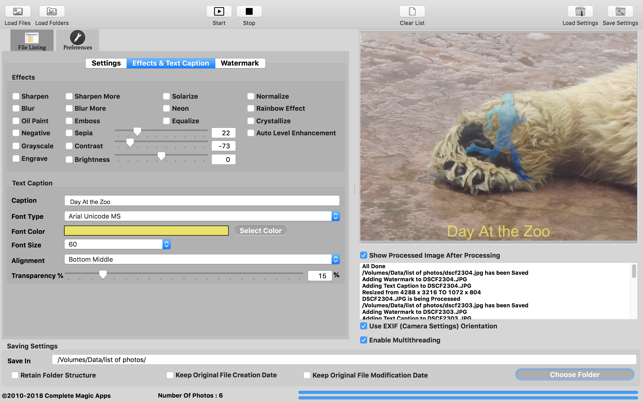This screenshot has width=643, height=402.
Task: Toggle the Engrave effect
Action: pyautogui.click(x=16, y=158)
